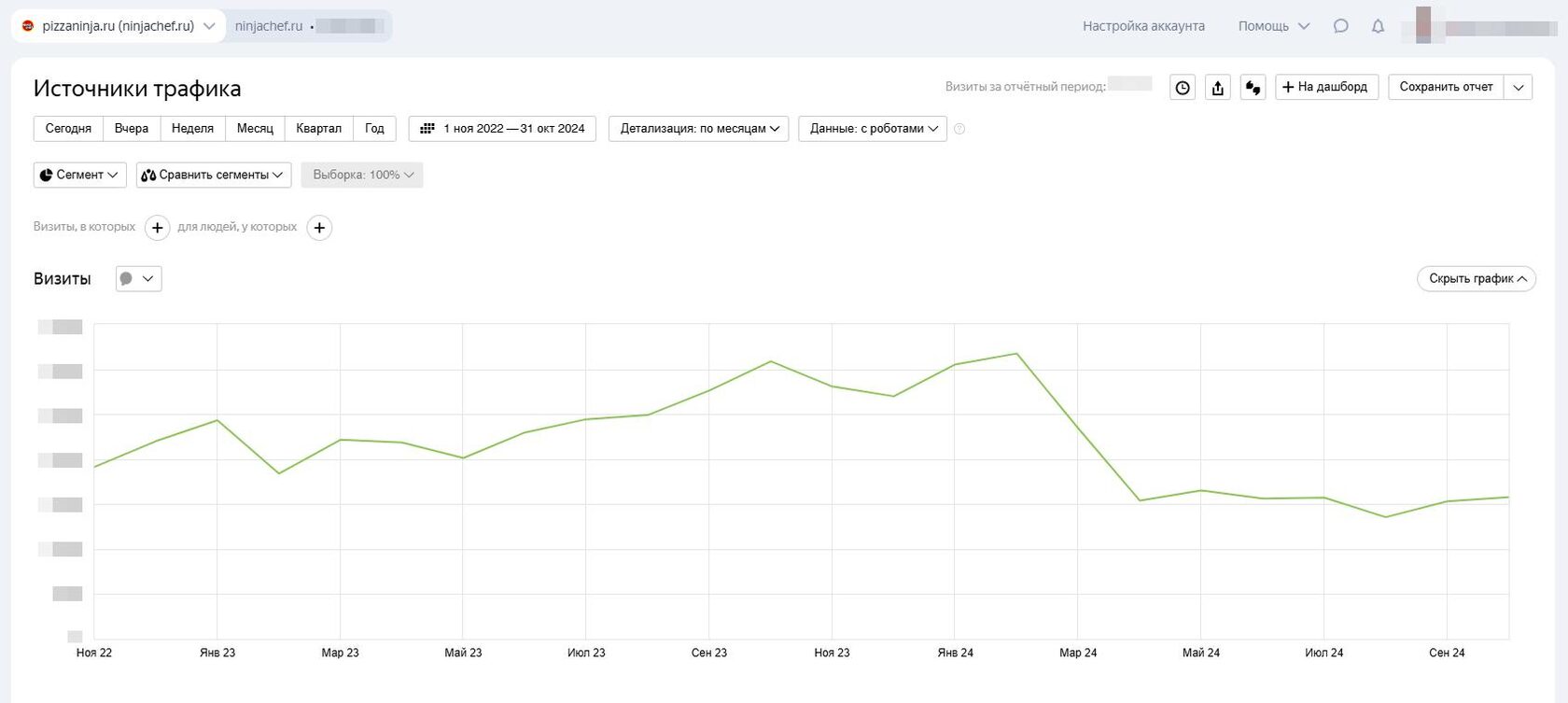Open the pizzaninja.ru counter selector

coord(119,26)
